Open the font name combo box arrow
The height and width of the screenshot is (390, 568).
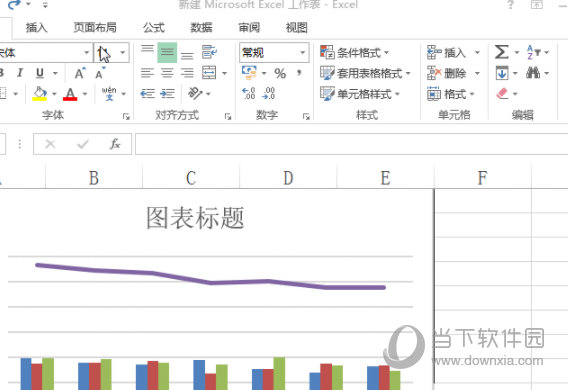coord(87,53)
